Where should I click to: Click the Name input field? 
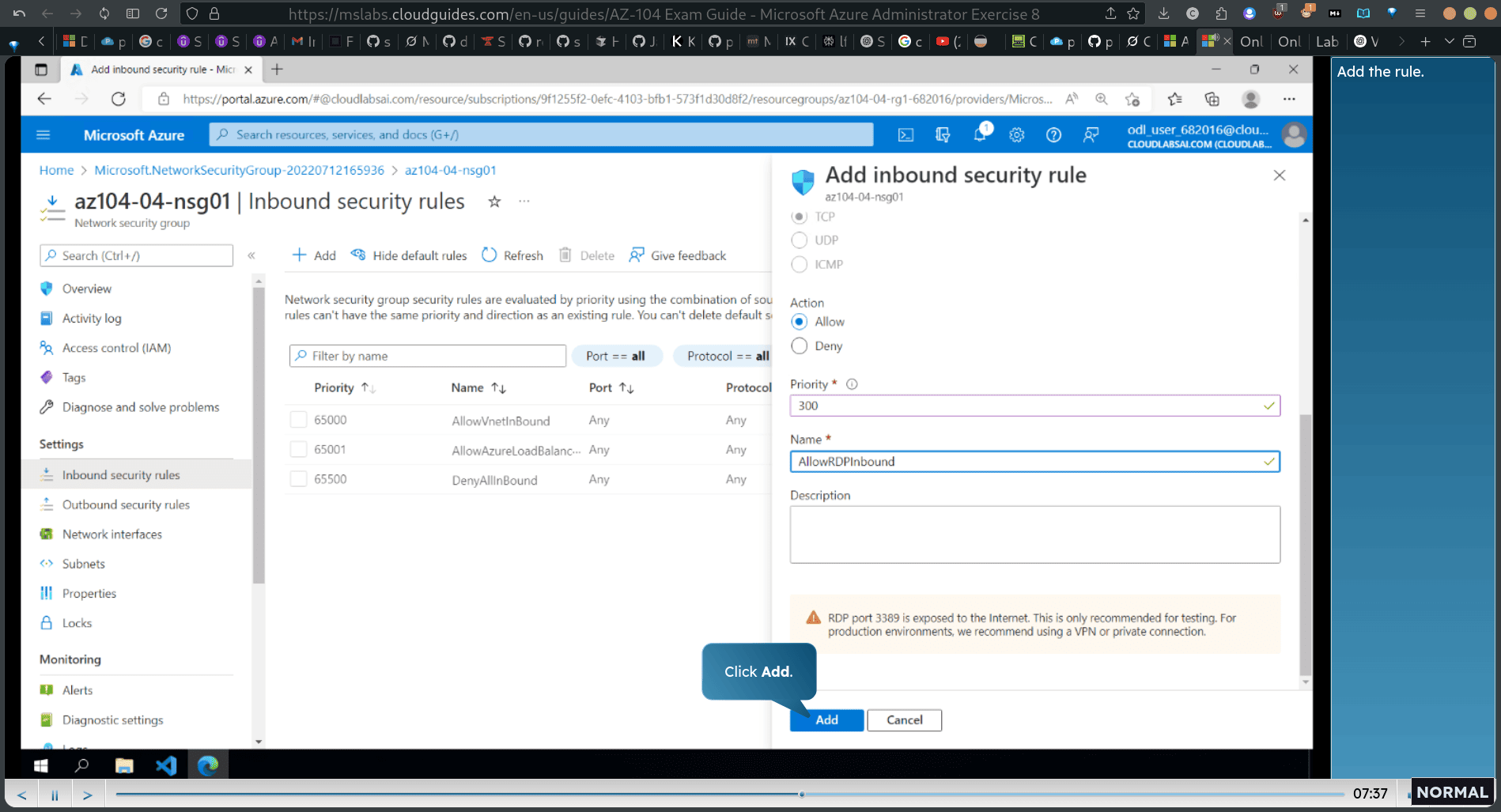pos(1034,462)
